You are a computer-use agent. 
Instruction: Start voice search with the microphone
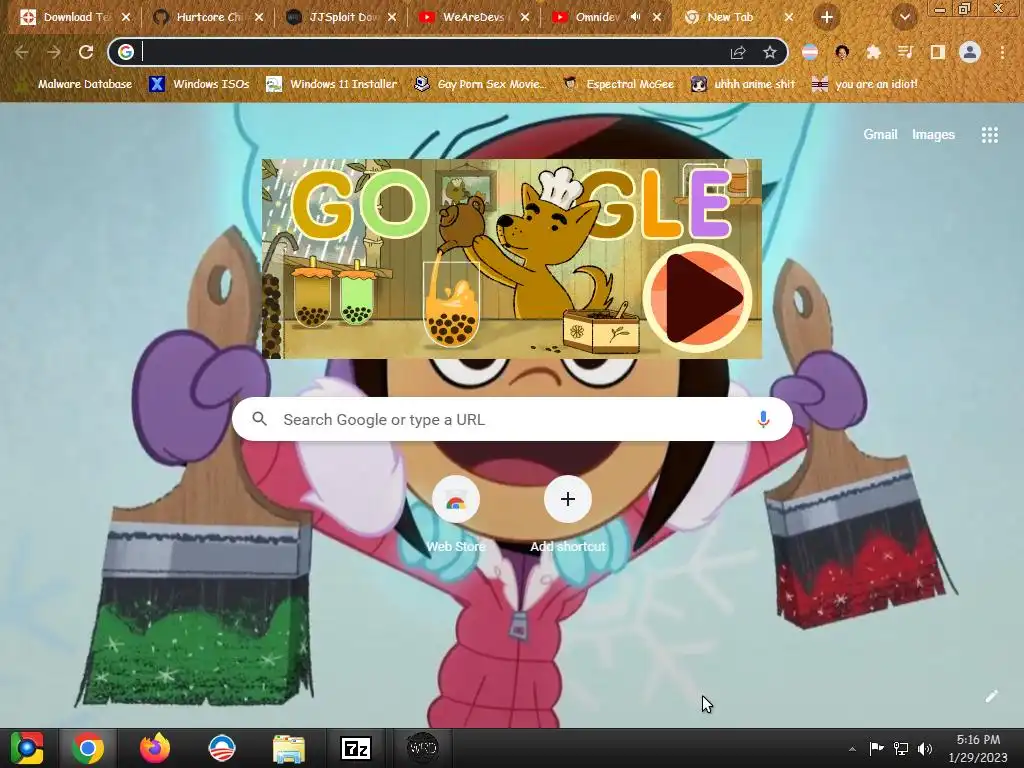click(763, 419)
